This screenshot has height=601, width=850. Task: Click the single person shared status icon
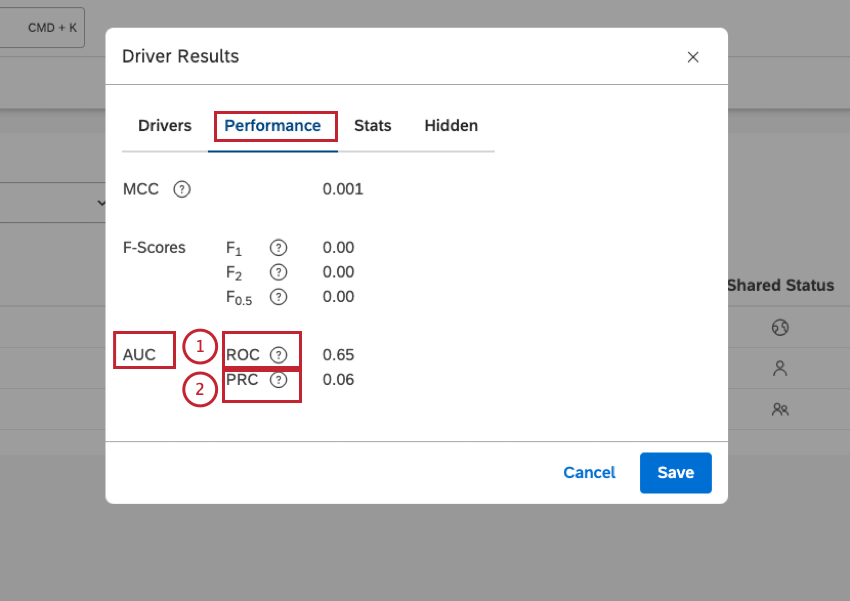(781, 368)
